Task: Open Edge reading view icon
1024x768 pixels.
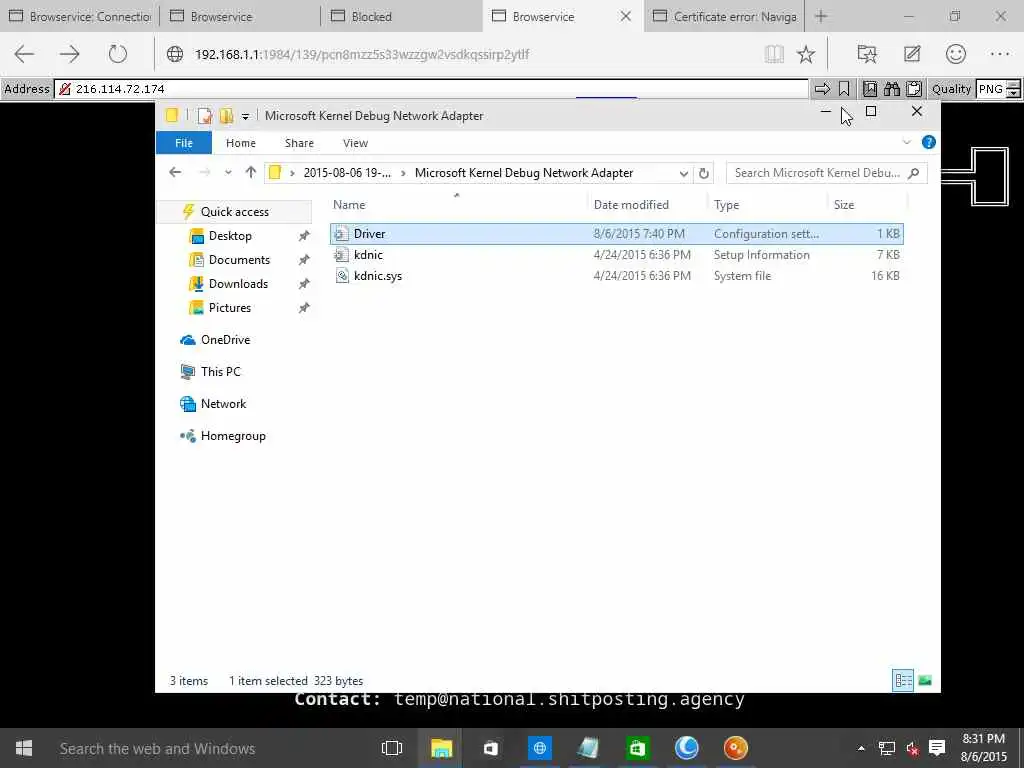Action: coord(774,54)
